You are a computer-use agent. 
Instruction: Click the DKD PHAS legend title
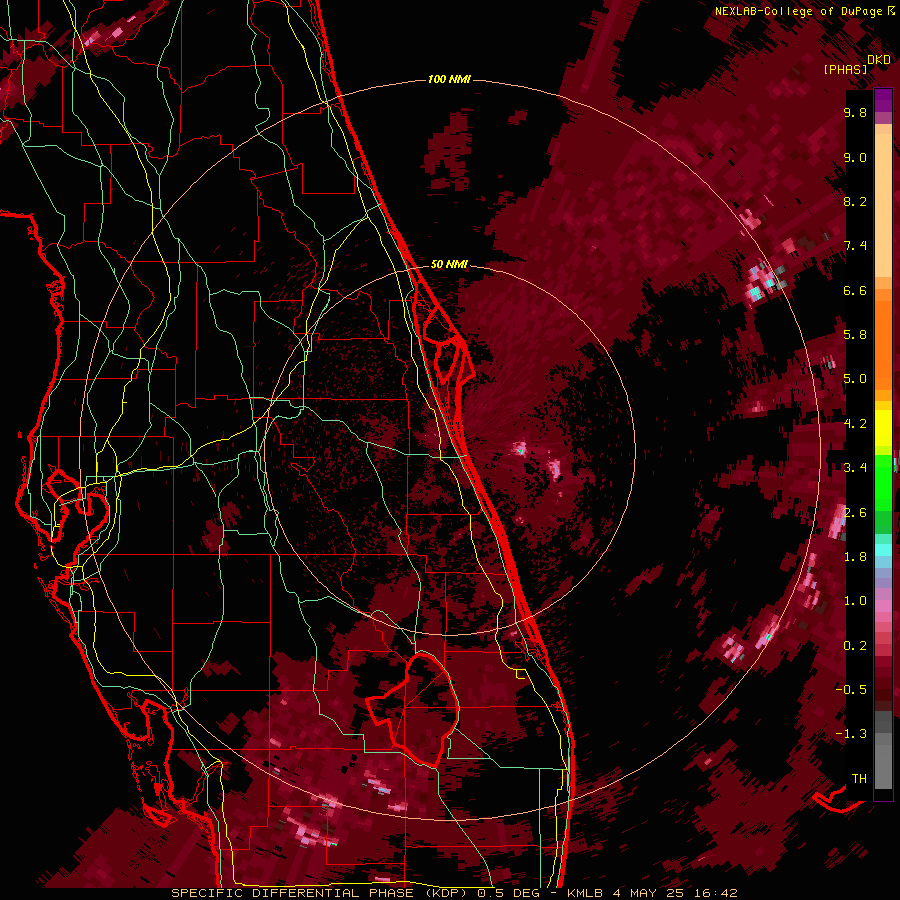pos(858,64)
